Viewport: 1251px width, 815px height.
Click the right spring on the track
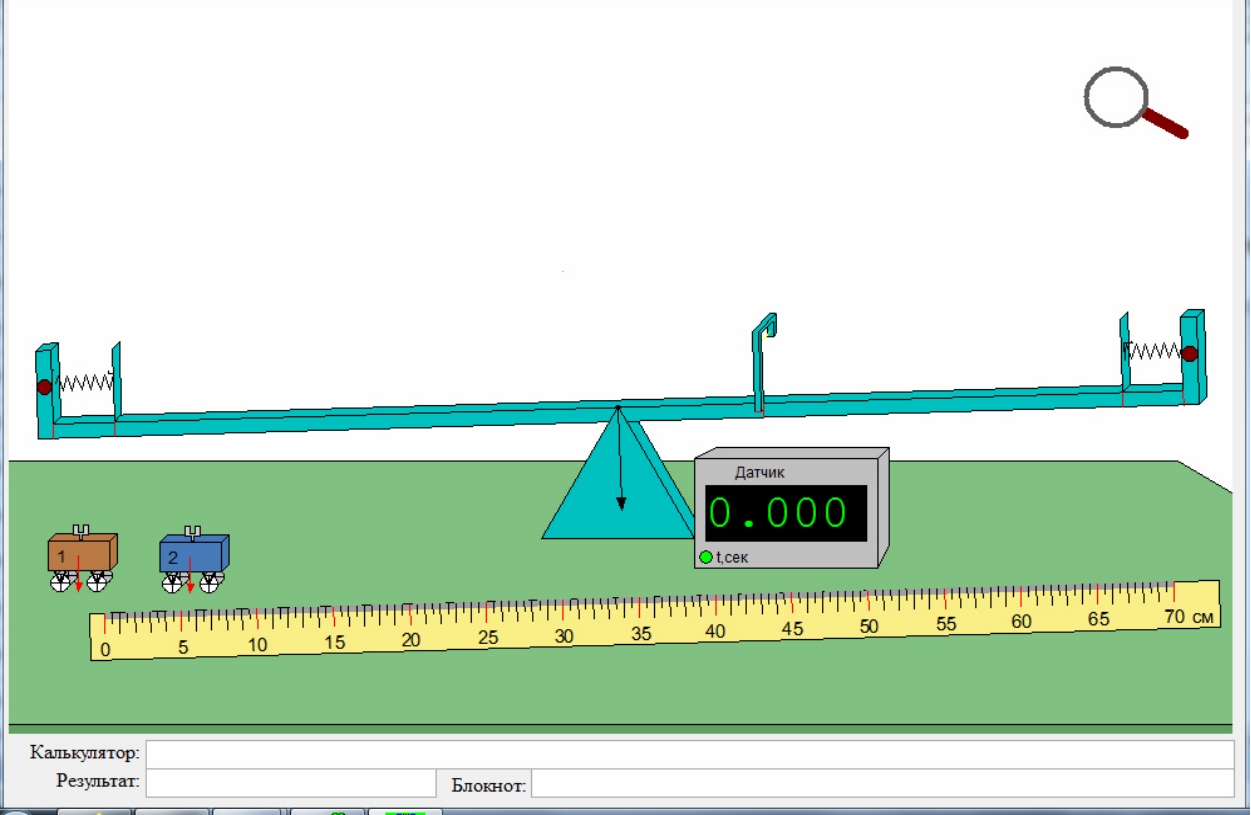(x=1153, y=350)
